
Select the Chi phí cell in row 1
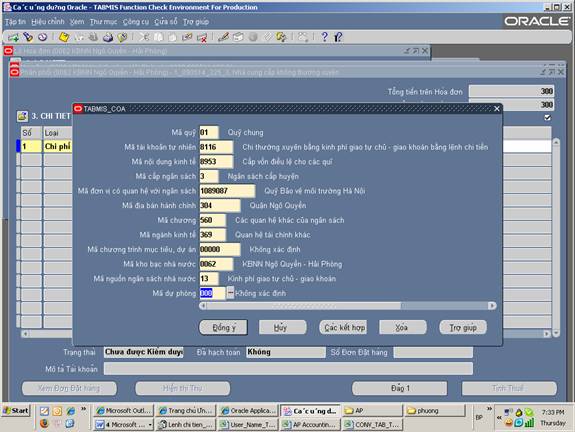tap(58, 146)
